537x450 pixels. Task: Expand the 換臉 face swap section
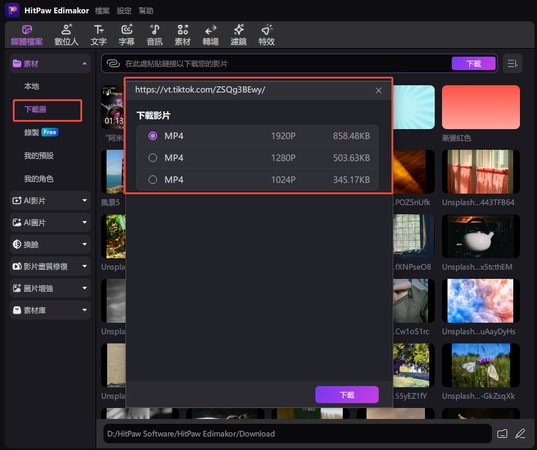50,245
